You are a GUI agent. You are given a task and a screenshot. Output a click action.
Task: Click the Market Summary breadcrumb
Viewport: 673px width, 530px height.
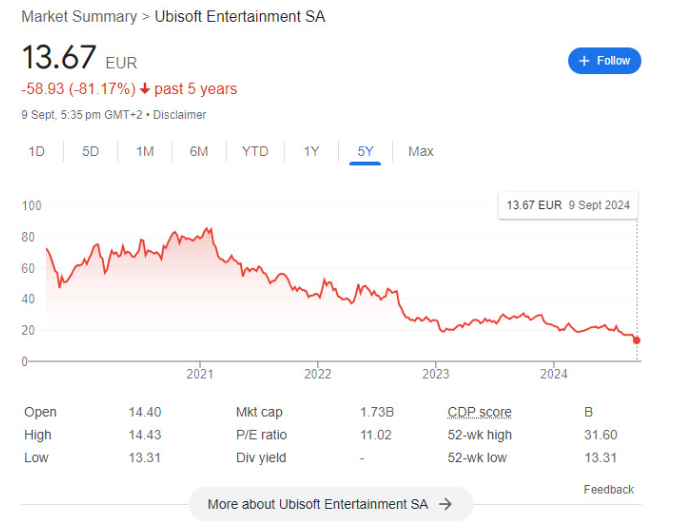[78, 17]
